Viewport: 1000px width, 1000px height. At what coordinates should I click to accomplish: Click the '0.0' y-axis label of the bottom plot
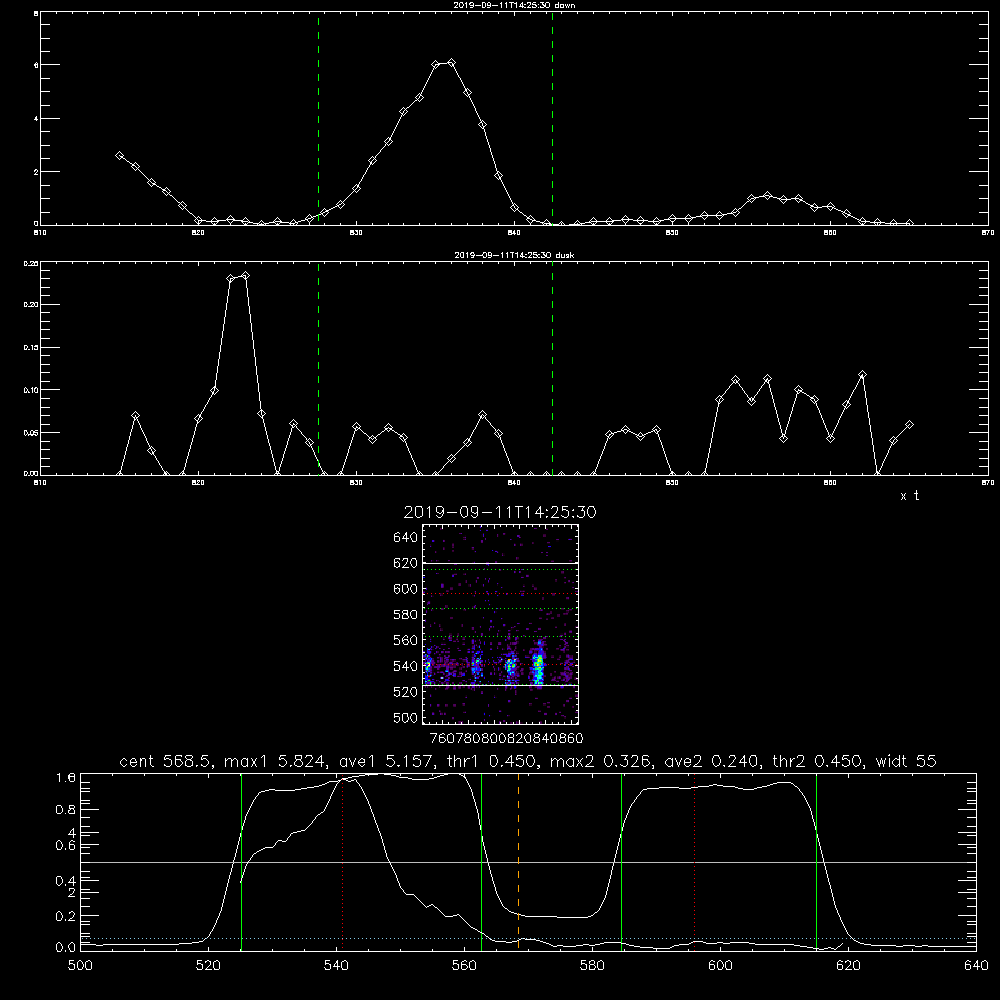point(66,947)
